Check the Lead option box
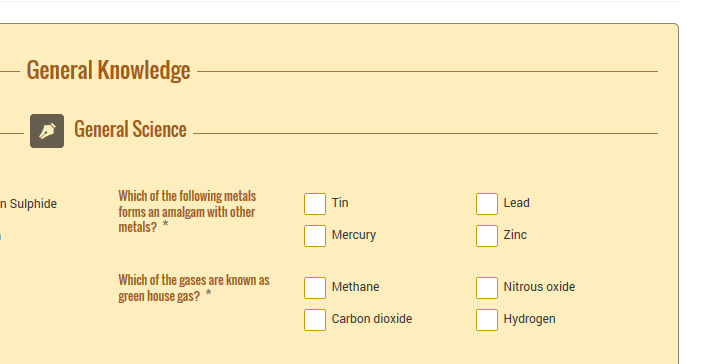The height and width of the screenshot is (364, 711). (487, 204)
